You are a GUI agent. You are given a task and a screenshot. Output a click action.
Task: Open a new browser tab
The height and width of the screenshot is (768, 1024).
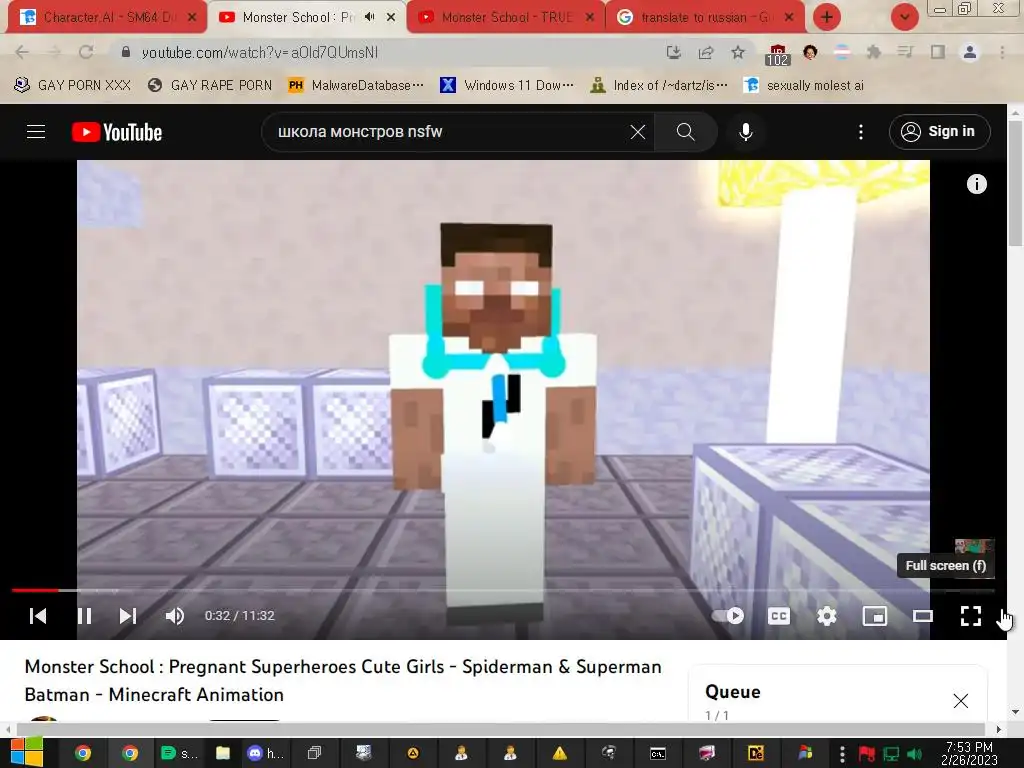(827, 17)
